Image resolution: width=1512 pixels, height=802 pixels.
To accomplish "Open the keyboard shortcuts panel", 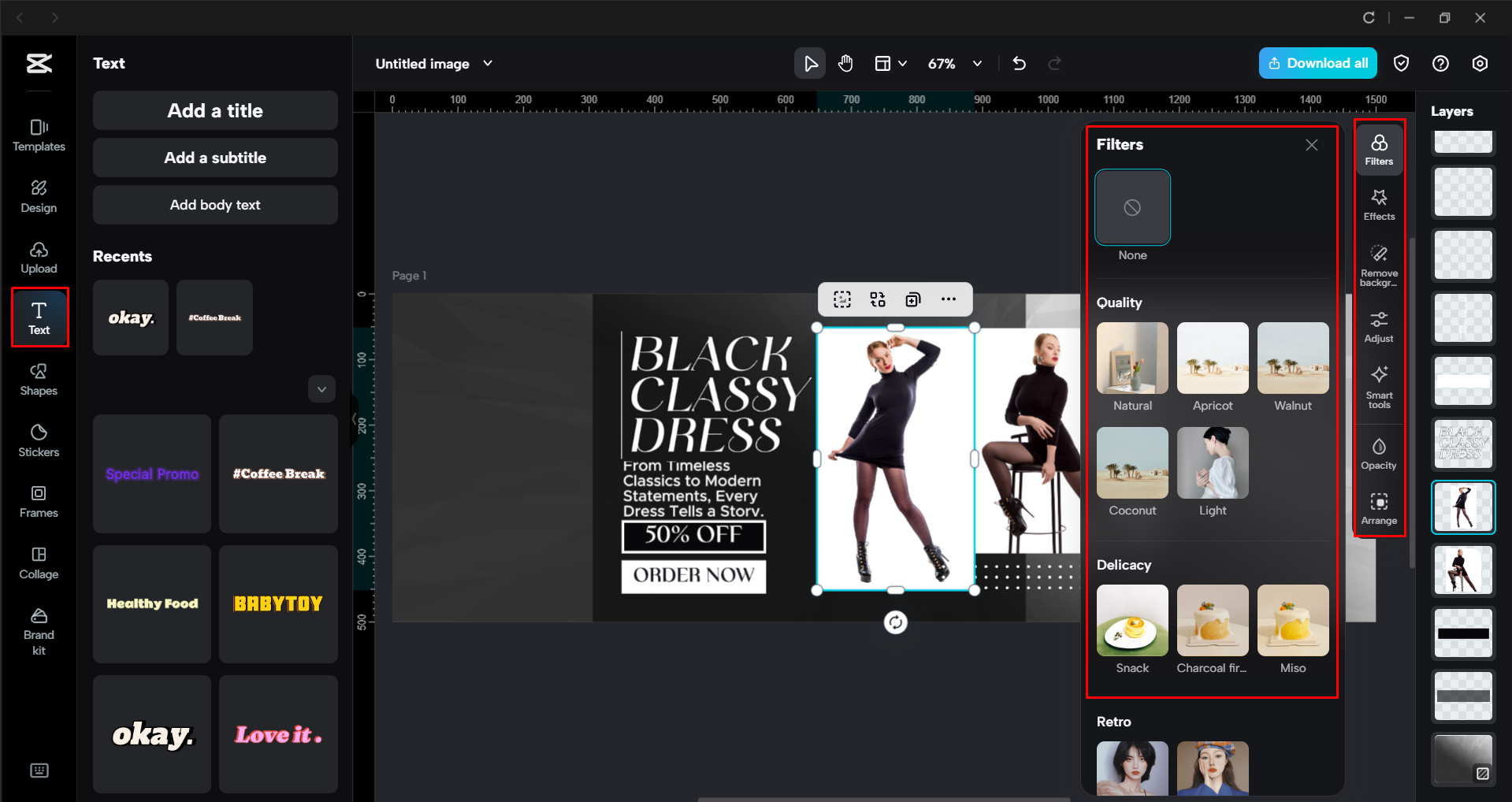I will pos(39,770).
